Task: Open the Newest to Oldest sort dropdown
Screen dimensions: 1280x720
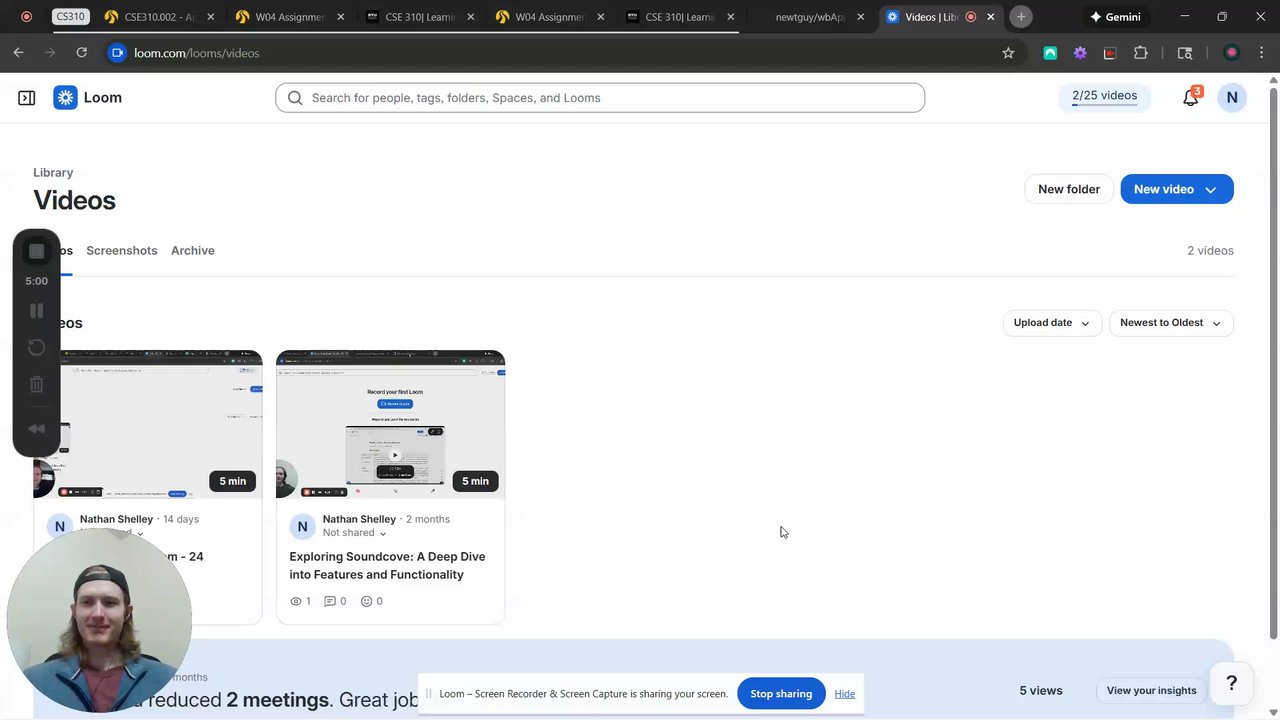Action: [x=1171, y=323]
